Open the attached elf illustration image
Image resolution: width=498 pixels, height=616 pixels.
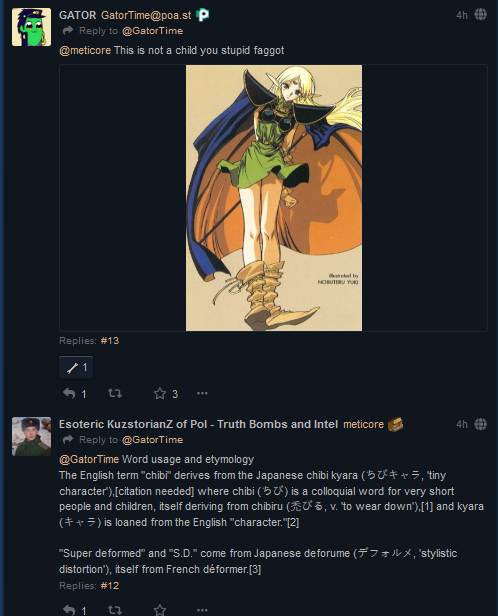click(274, 198)
